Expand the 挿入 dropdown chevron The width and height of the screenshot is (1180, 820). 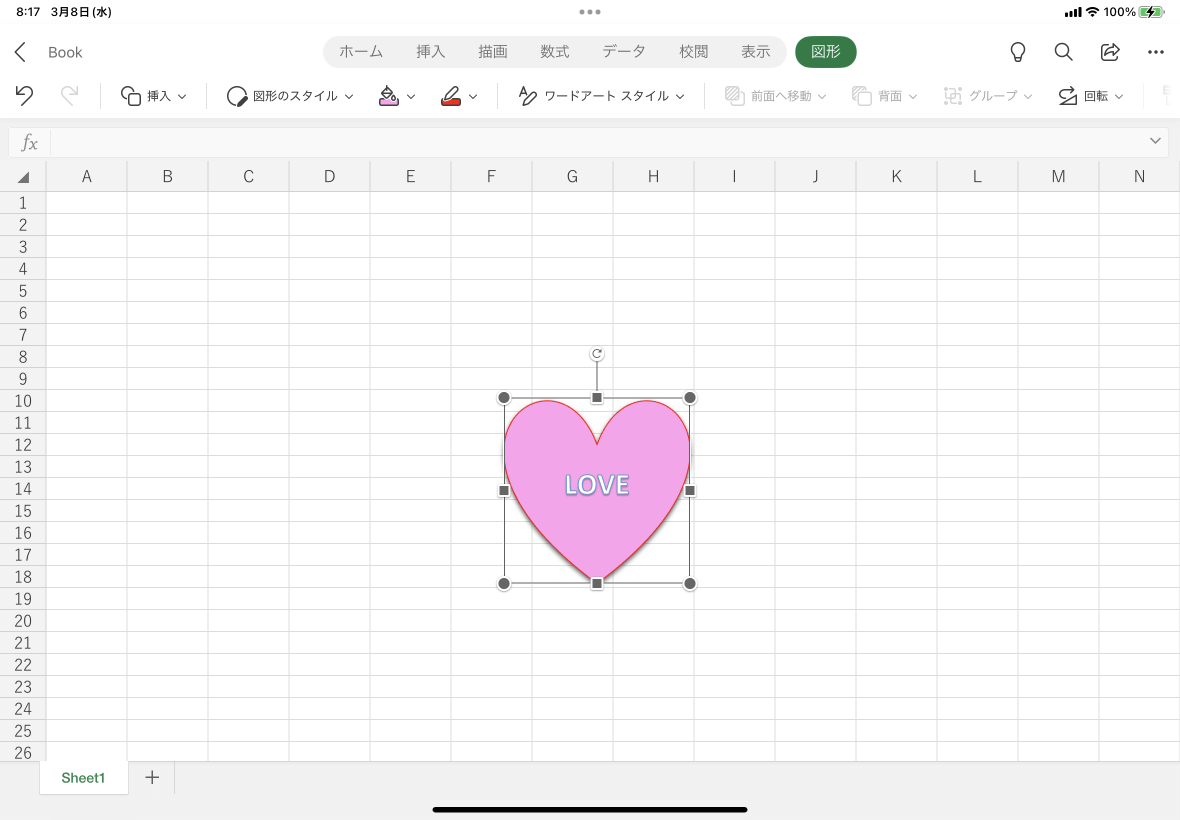click(182, 96)
